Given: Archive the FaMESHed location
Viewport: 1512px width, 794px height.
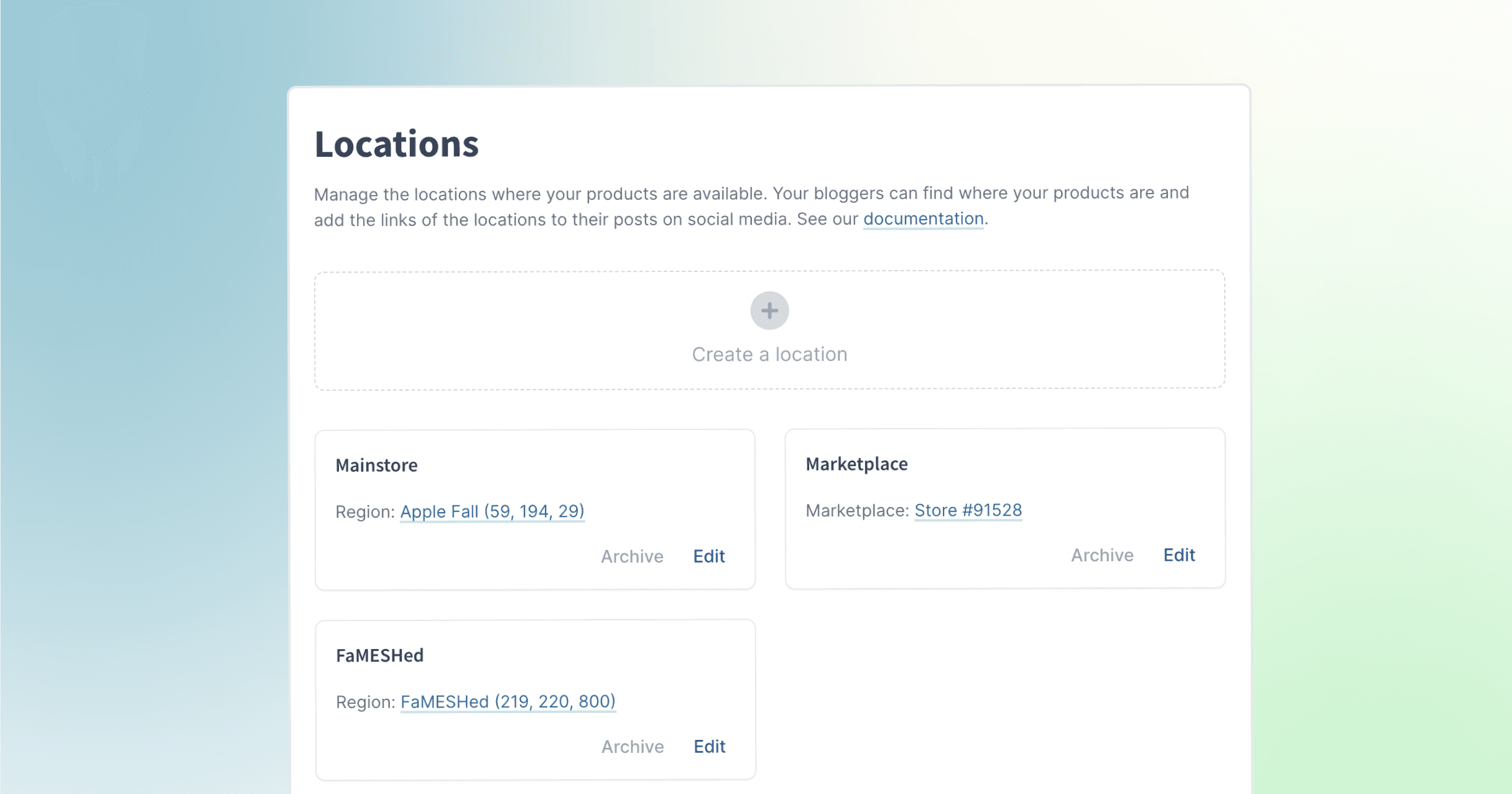Looking at the screenshot, I should pos(633,747).
